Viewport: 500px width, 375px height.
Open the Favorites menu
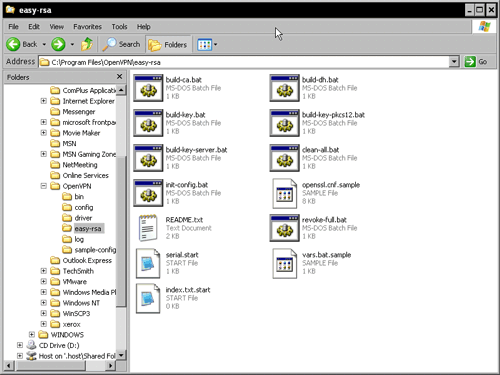coord(87,27)
